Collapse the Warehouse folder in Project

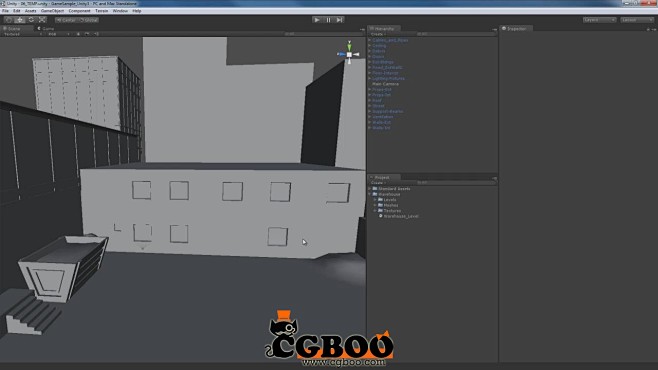click(370, 194)
